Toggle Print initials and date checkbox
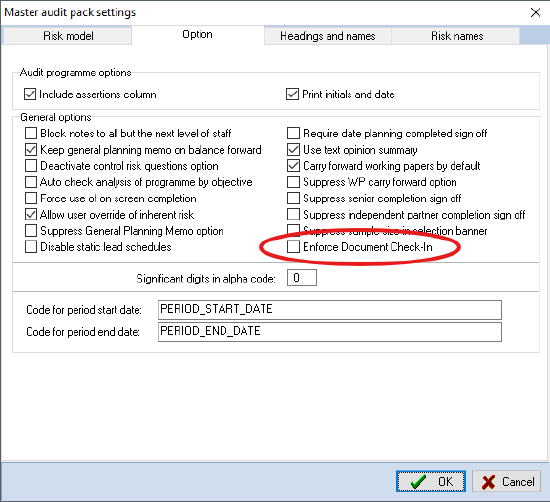The height and width of the screenshot is (502, 550). point(293,94)
